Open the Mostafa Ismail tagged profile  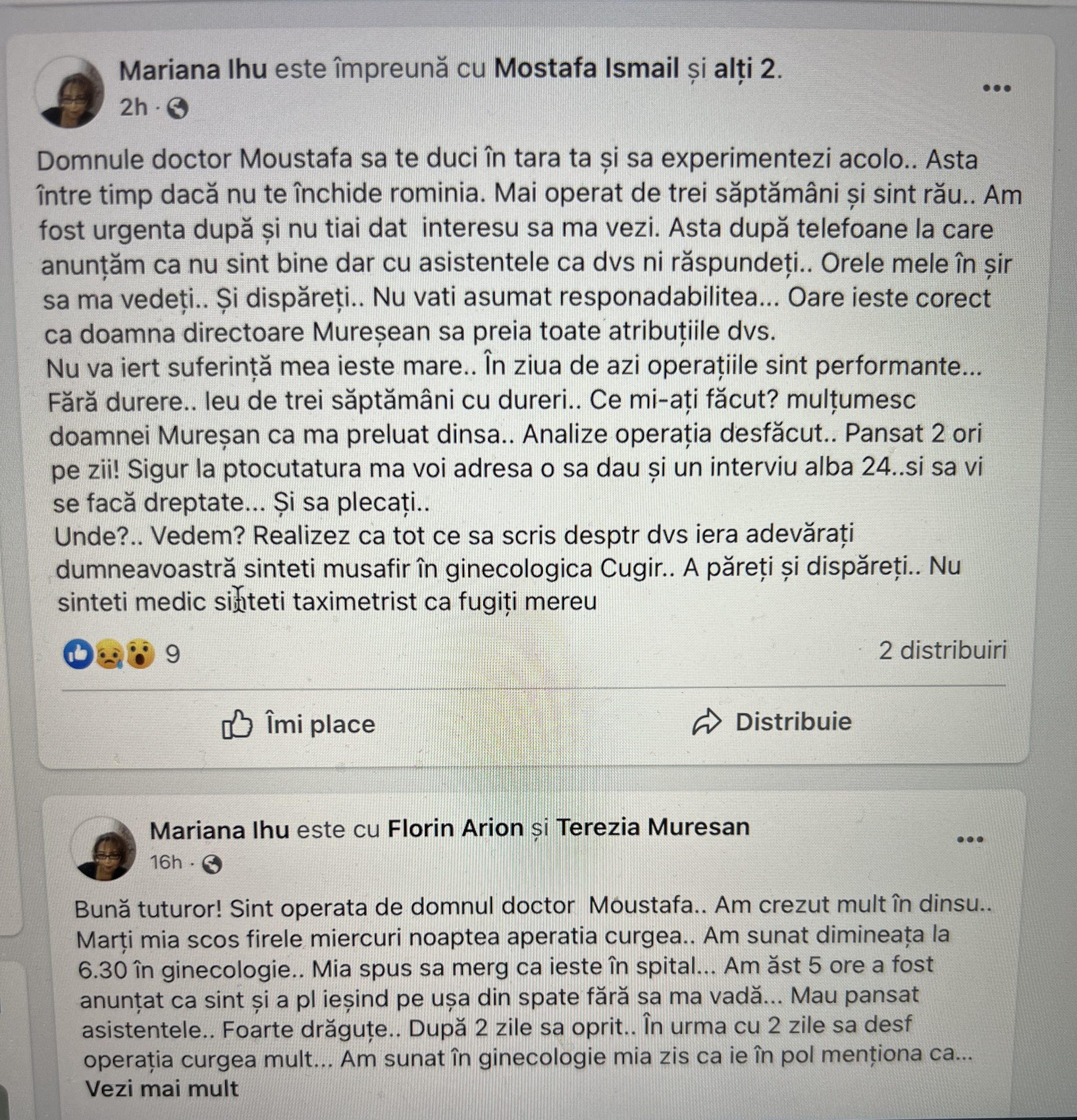point(586,69)
